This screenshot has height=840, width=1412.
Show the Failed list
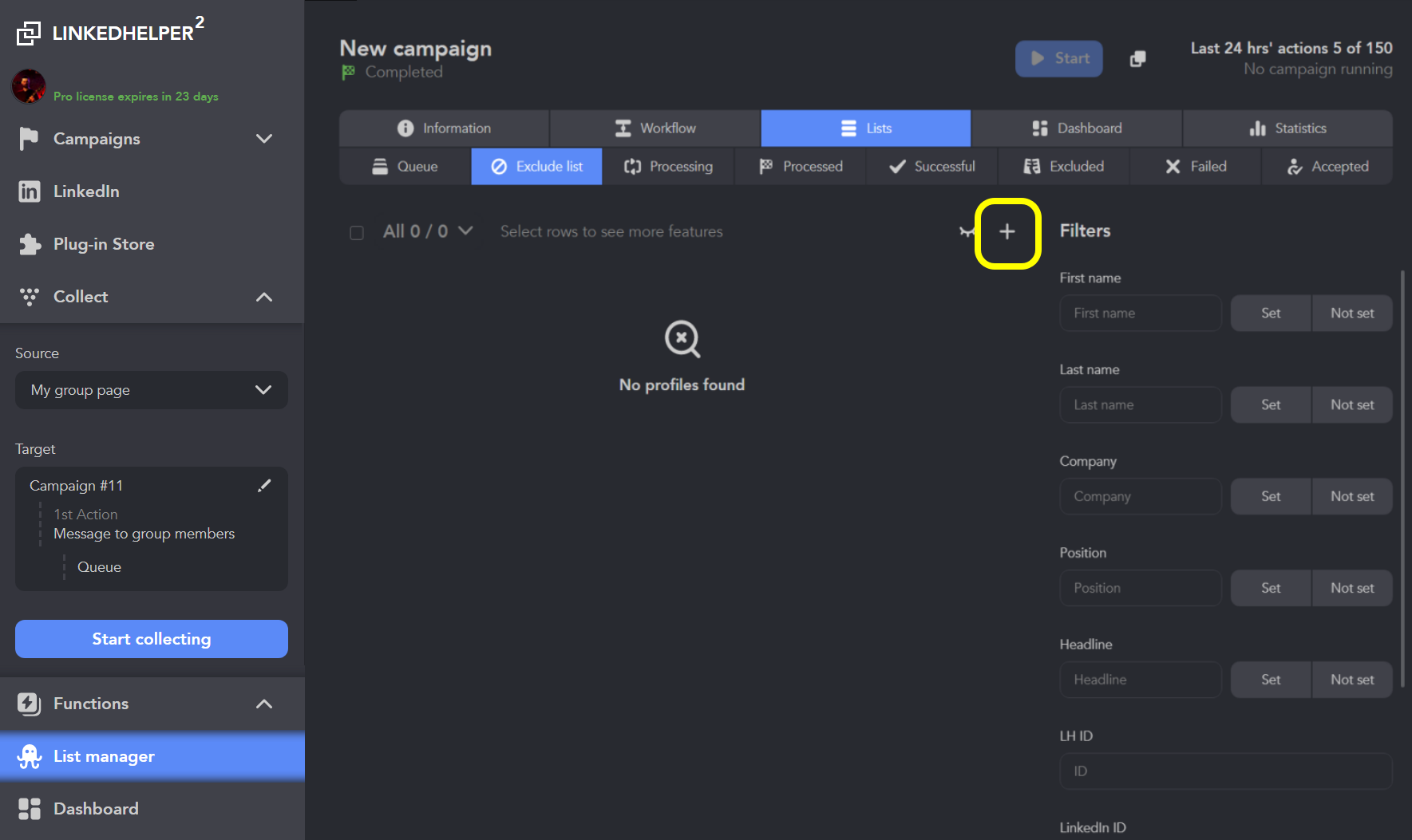point(1196,167)
